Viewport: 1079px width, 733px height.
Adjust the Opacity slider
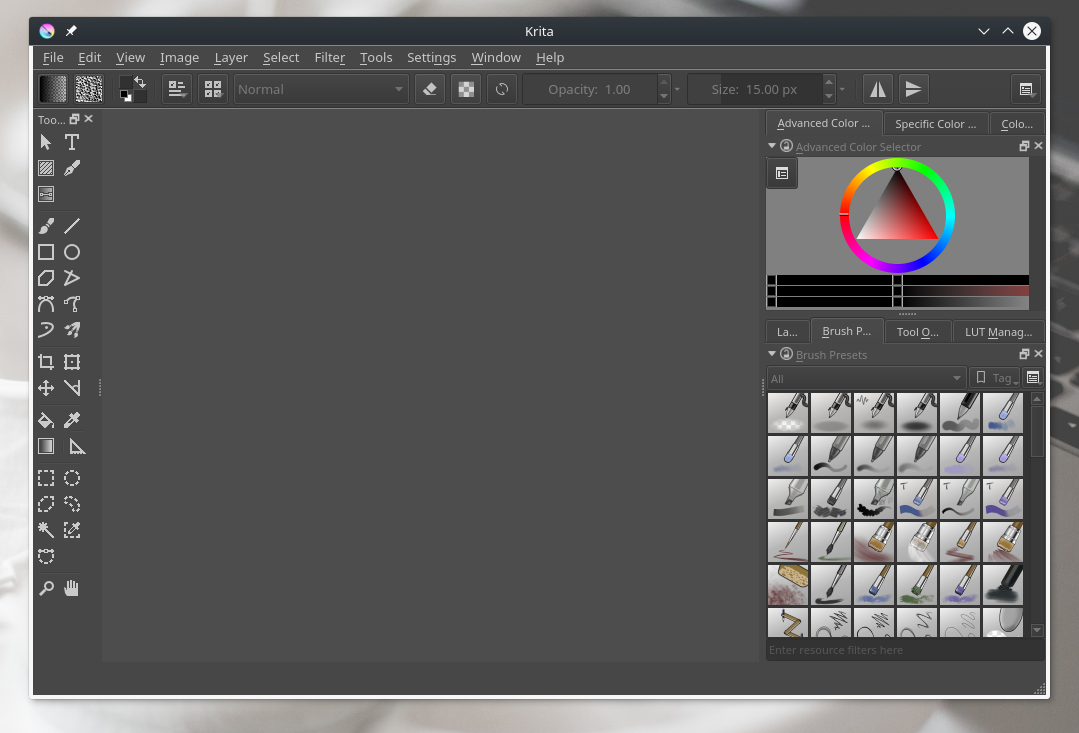click(590, 89)
